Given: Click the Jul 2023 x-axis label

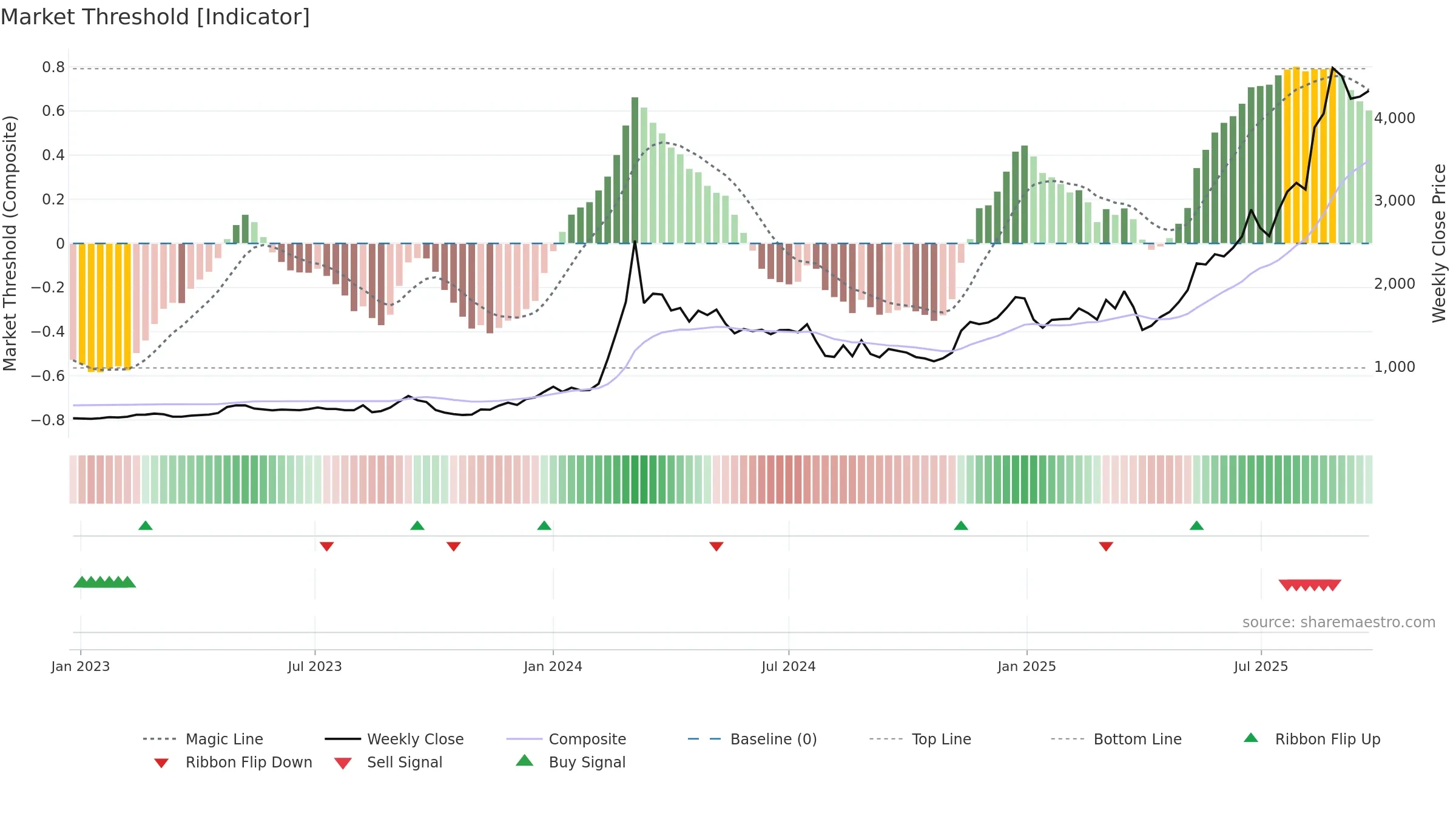Looking at the screenshot, I should 315,667.
